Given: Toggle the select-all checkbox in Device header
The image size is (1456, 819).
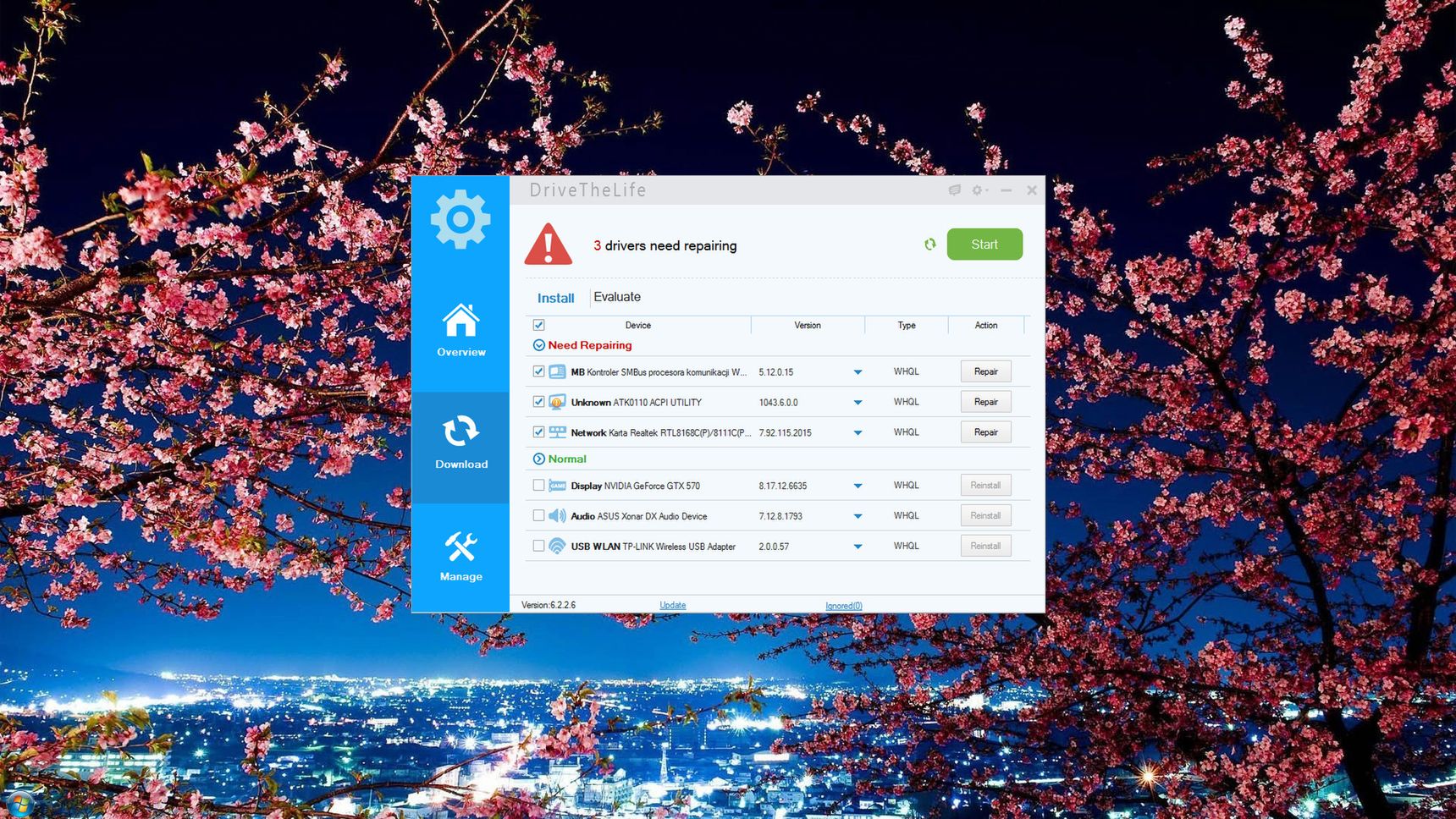Looking at the screenshot, I should (538, 325).
